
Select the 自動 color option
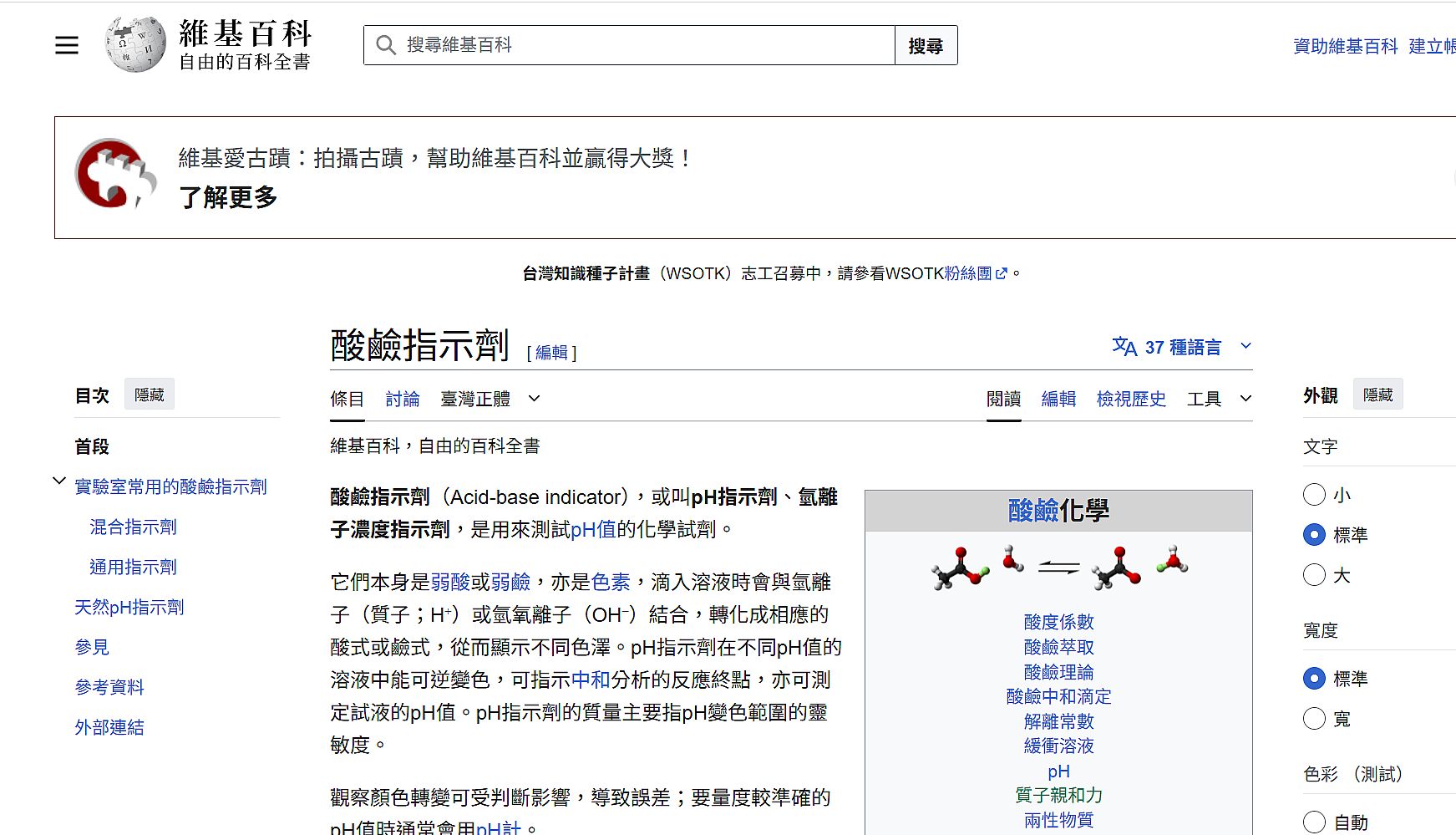(1314, 822)
